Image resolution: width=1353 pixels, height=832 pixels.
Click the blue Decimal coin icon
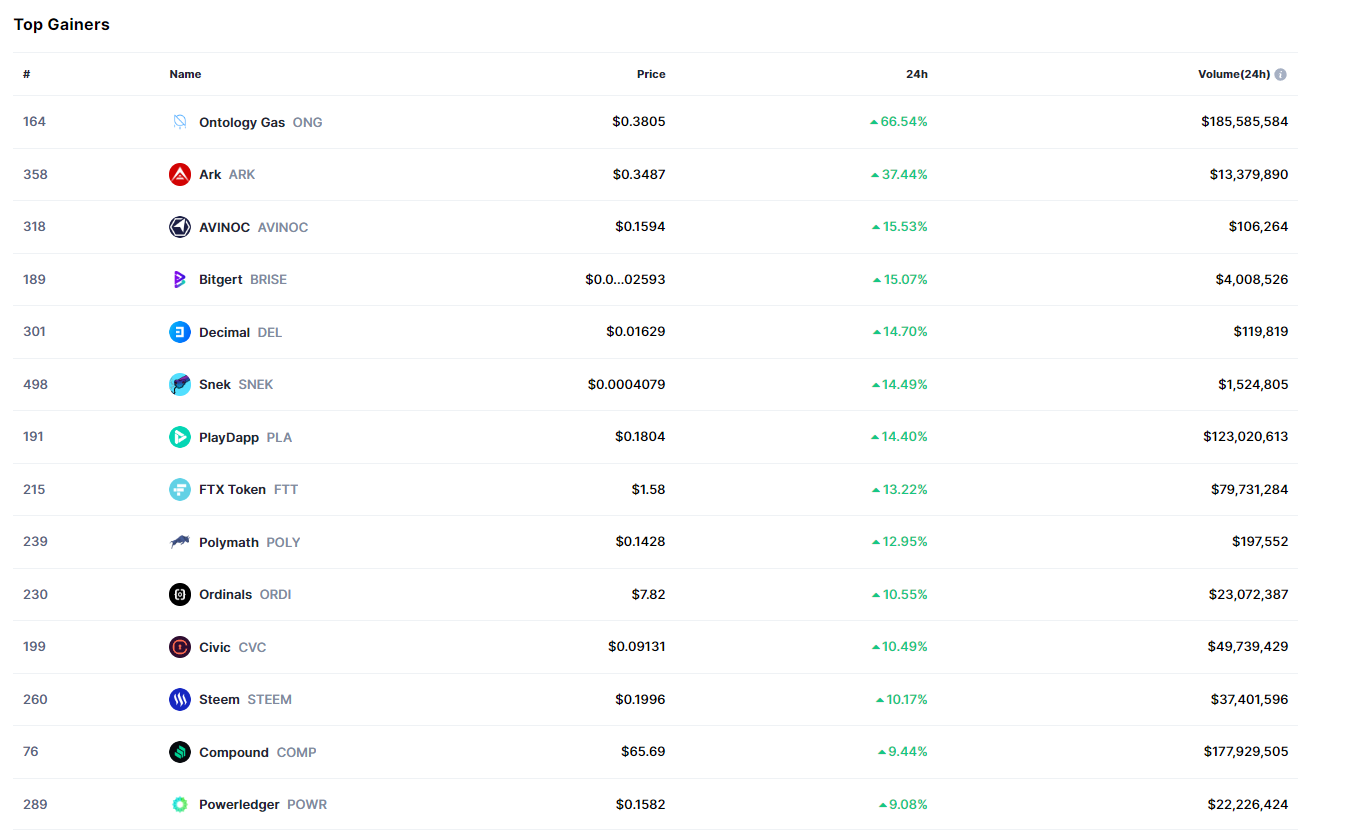click(x=179, y=332)
